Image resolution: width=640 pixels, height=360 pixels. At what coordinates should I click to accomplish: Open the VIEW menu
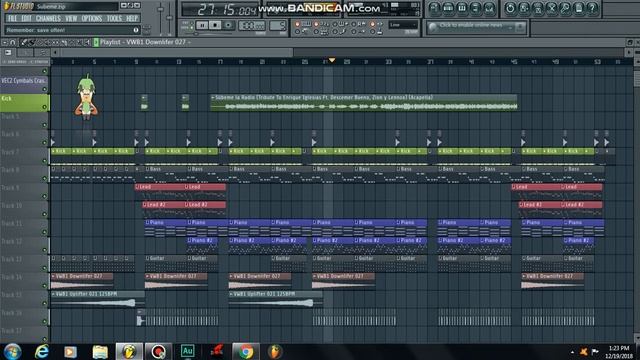pyautogui.click(x=71, y=18)
